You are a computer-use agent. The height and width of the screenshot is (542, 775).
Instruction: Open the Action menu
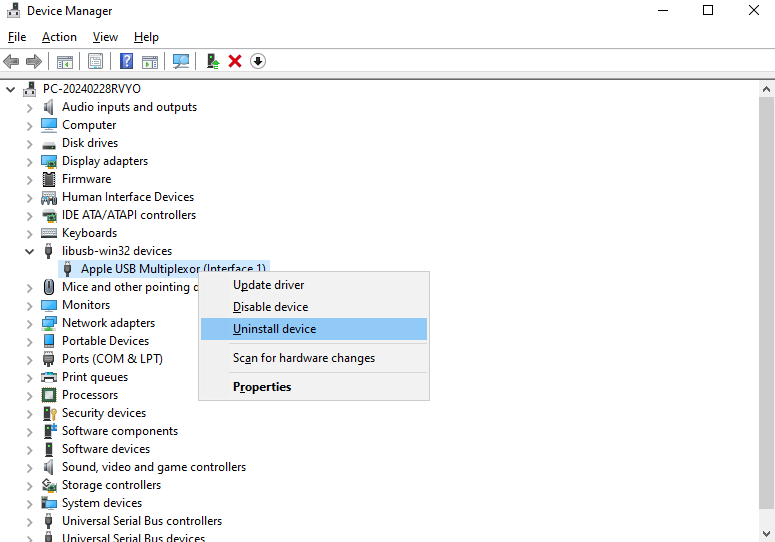click(x=59, y=37)
